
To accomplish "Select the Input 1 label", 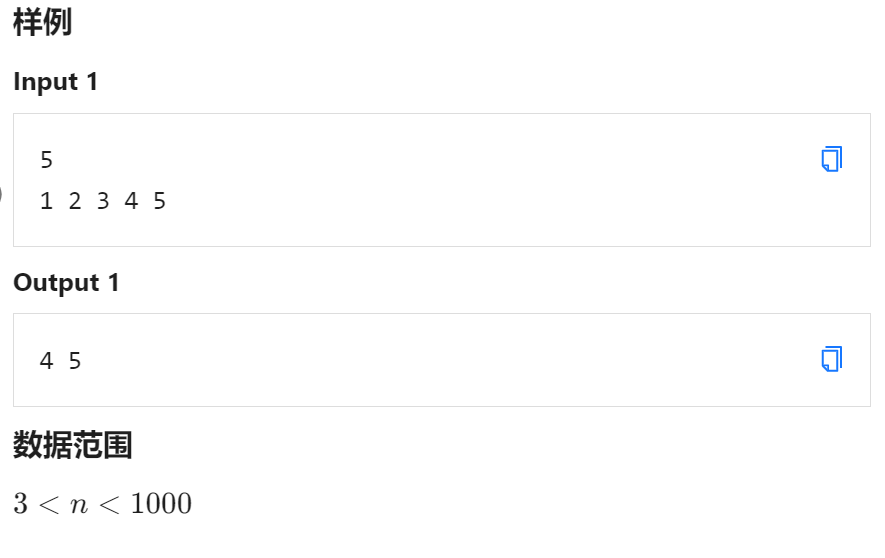I will pyautogui.click(x=55, y=82).
